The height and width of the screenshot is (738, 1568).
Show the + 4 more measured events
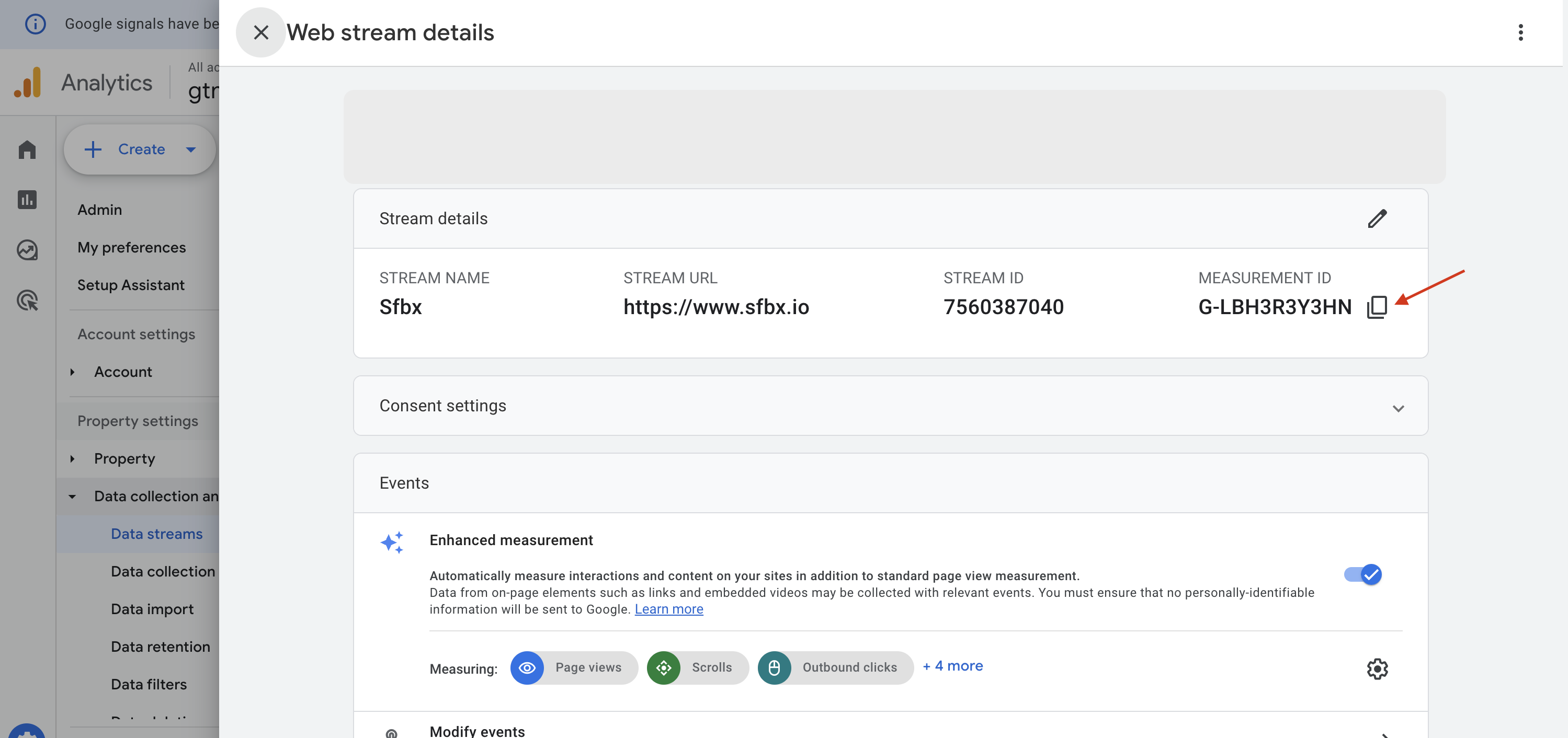[952, 666]
